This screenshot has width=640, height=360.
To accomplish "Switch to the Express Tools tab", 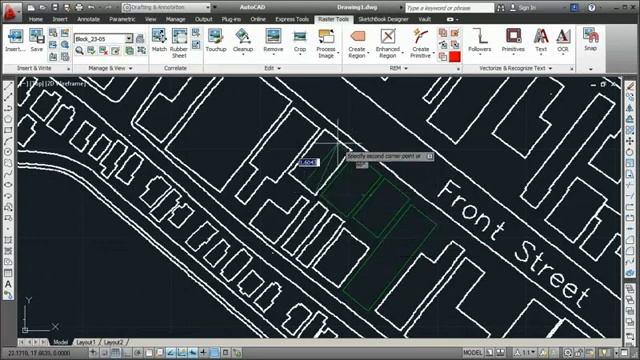I will coord(292,19).
